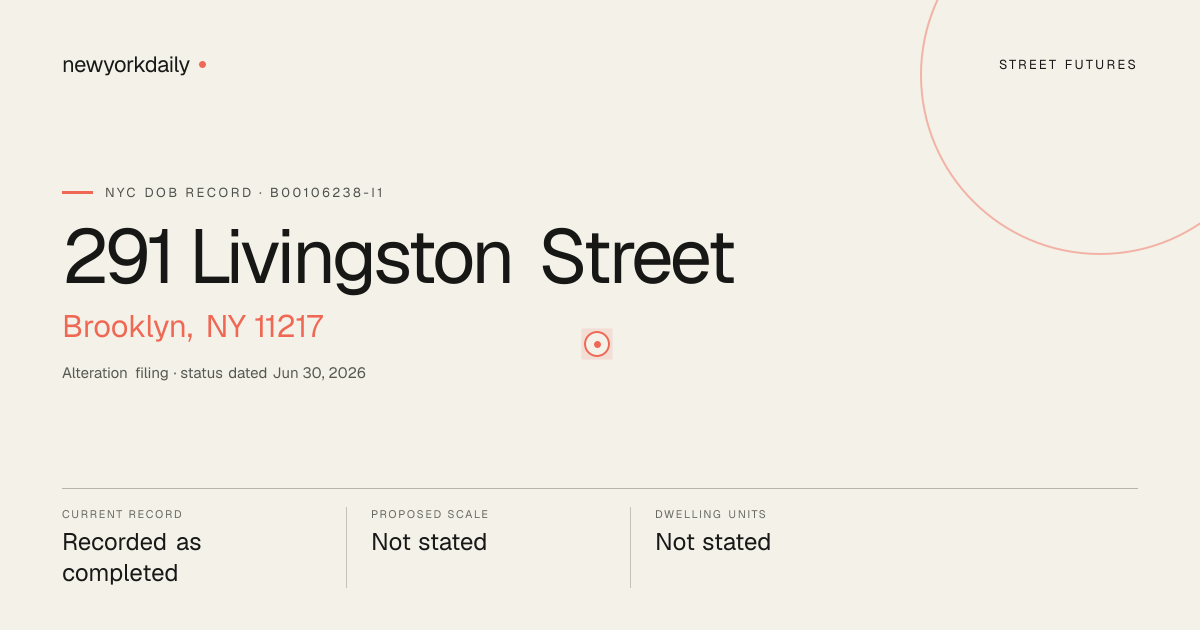This screenshot has width=1200, height=630.
Task: Click the Recorded as completed value
Action: tap(132, 558)
